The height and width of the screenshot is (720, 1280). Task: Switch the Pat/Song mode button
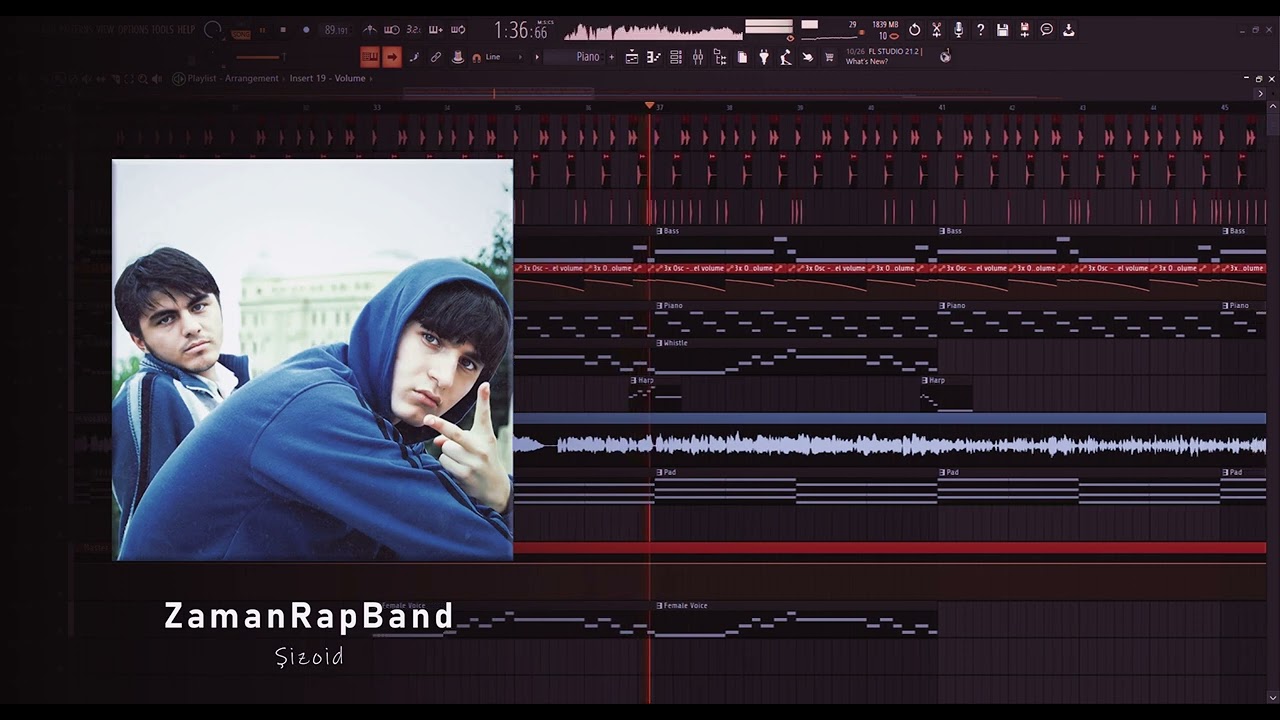241,34
